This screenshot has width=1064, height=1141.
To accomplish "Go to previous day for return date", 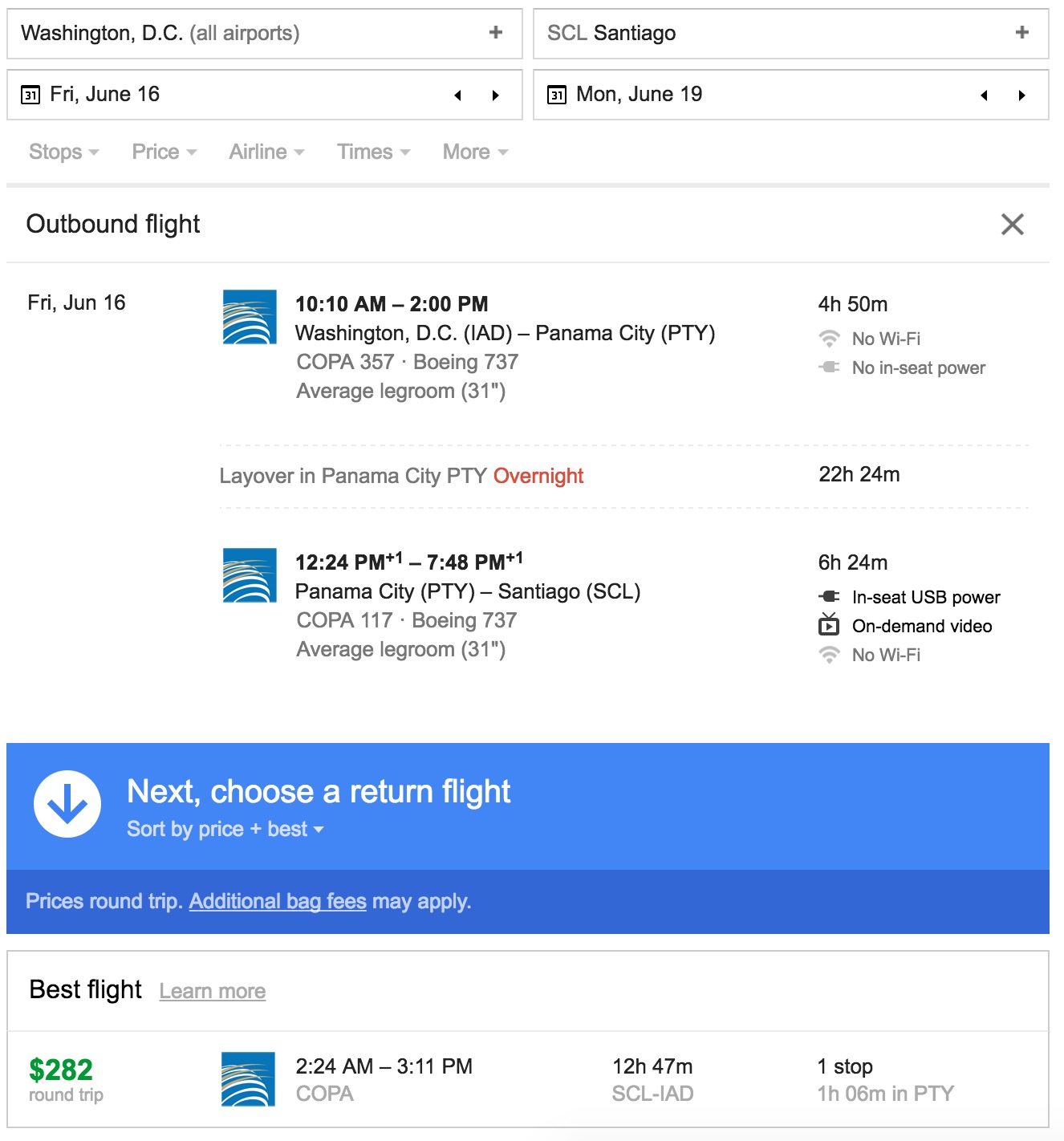I will (984, 95).
